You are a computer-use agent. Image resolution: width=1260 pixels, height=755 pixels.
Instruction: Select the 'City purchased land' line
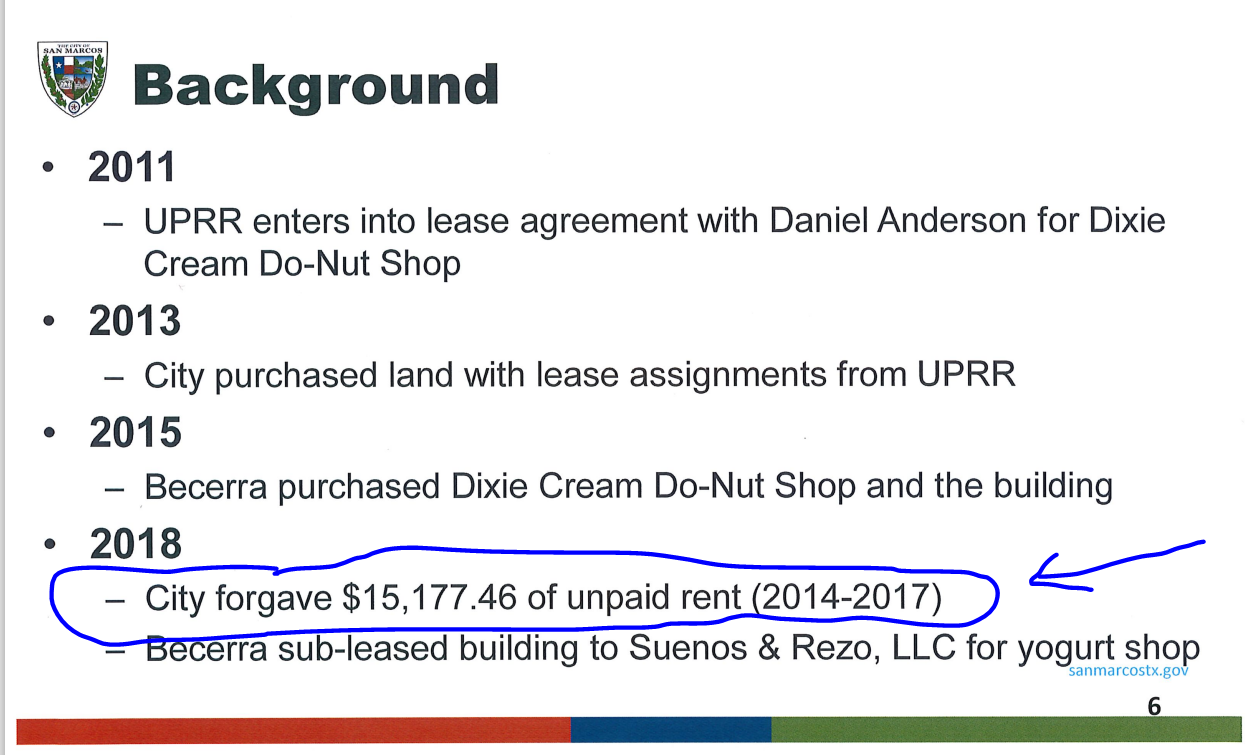point(579,375)
